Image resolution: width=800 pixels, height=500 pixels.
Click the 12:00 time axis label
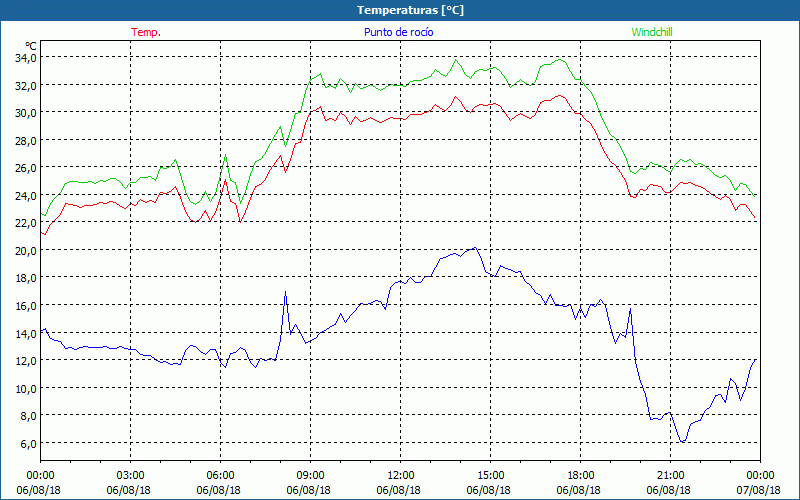(x=401, y=476)
